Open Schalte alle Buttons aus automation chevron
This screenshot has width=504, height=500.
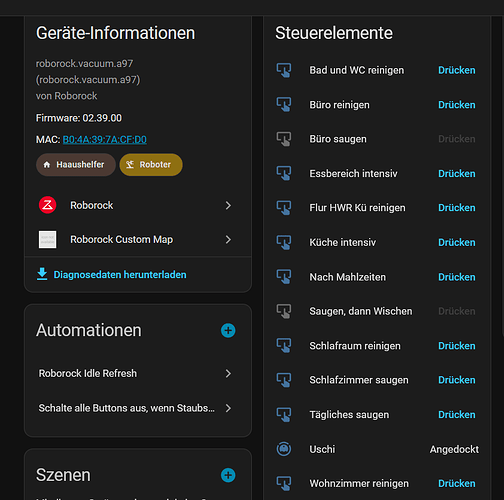(228, 408)
